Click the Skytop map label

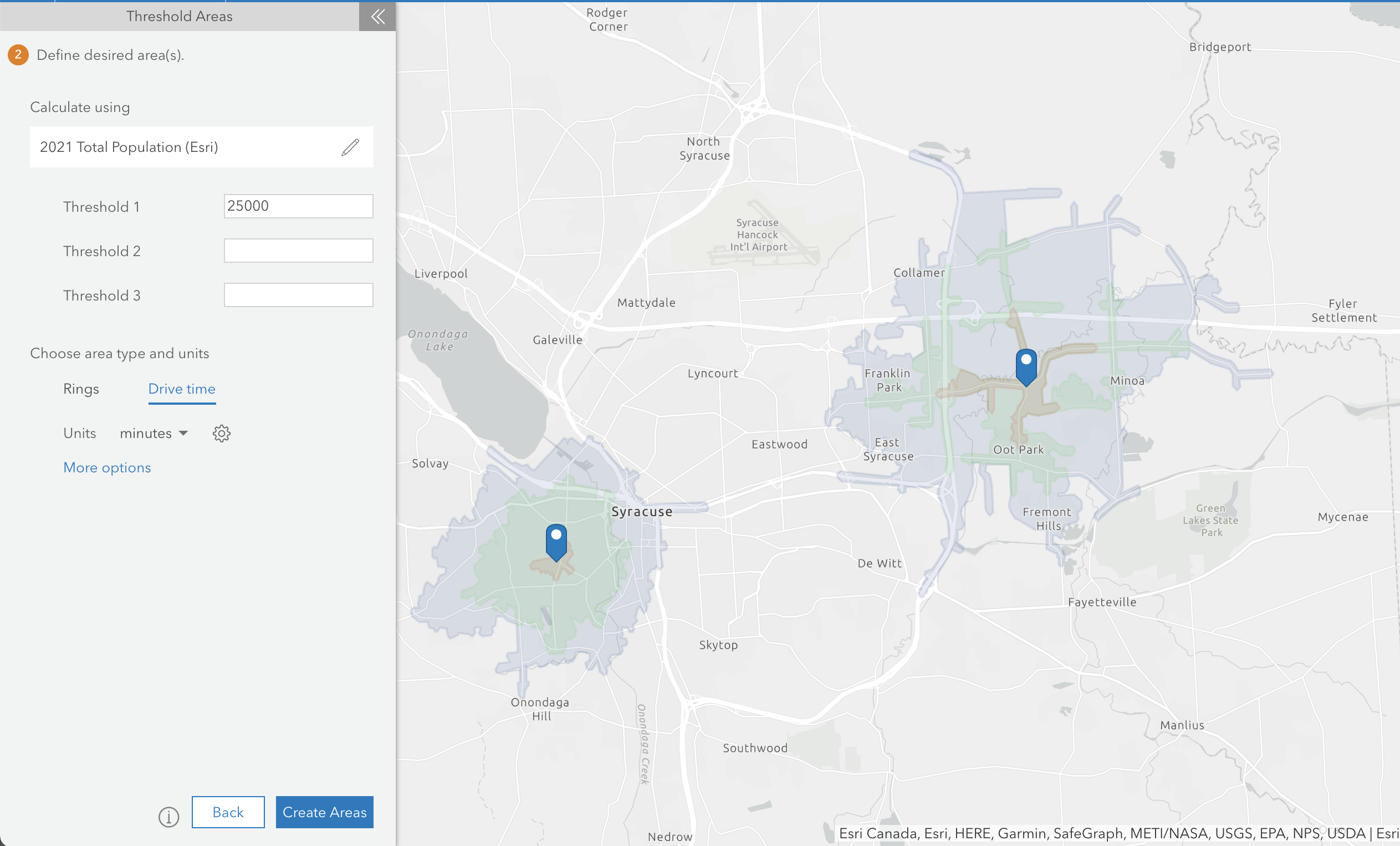718,645
